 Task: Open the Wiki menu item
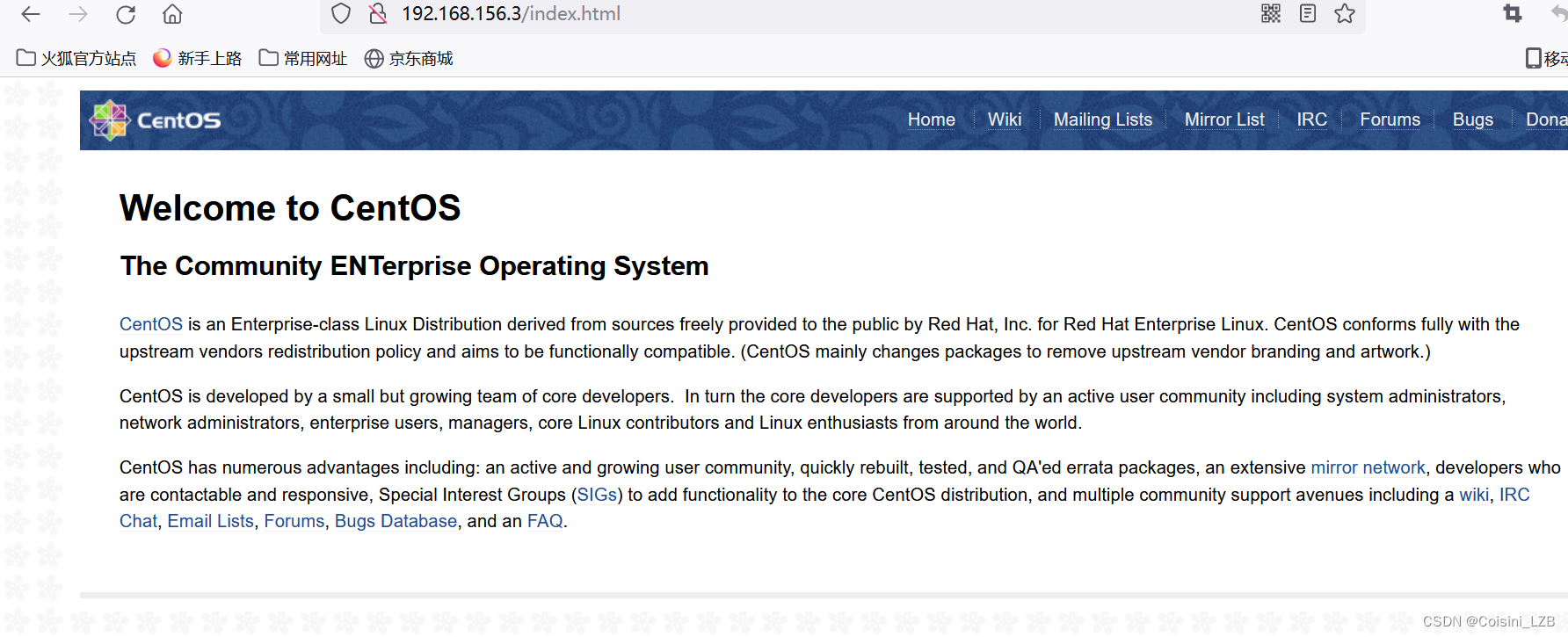tap(1005, 119)
